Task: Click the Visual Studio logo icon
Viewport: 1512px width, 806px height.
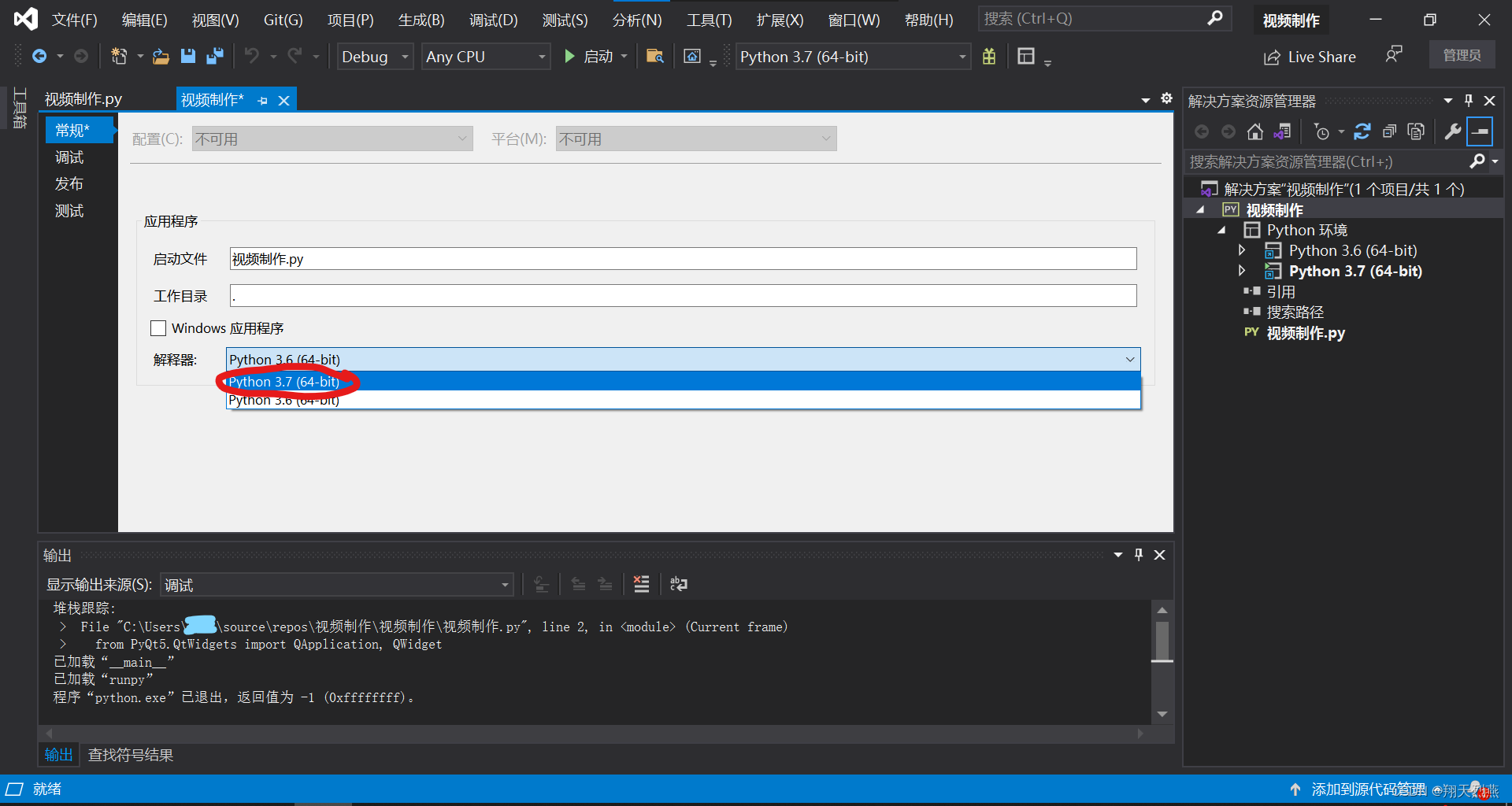Action: pyautogui.click(x=25, y=19)
